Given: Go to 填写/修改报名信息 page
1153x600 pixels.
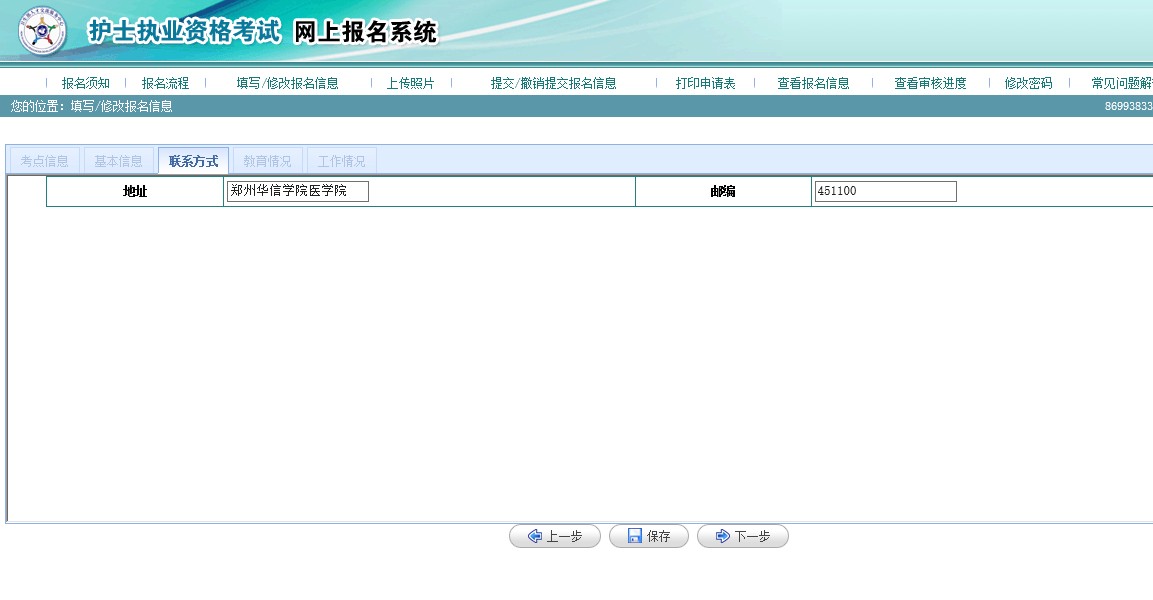Looking at the screenshot, I should tap(287, 84).
